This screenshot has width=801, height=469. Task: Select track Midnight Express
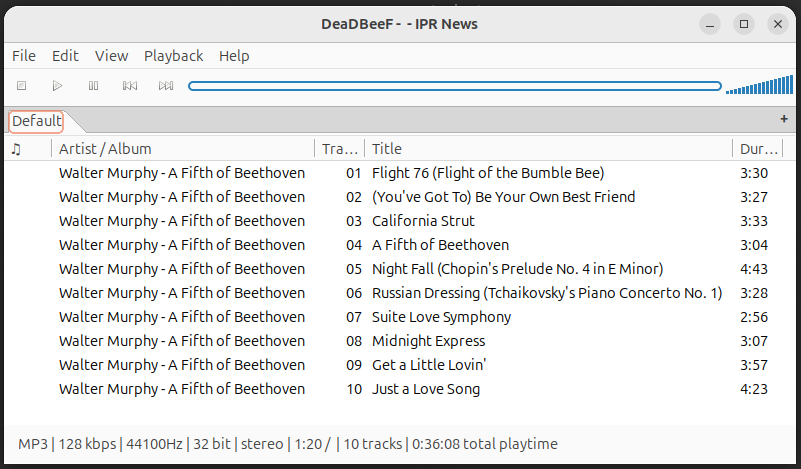tap(429, 341)
